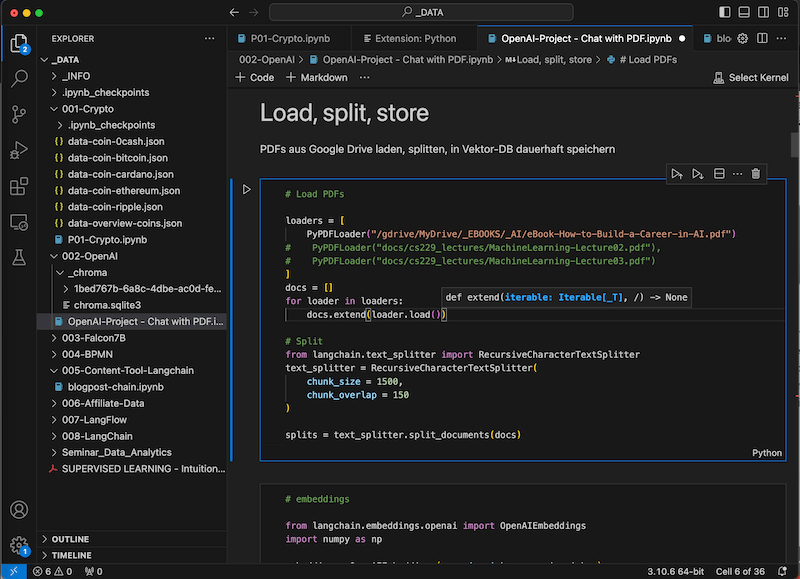Open the Manage gear settings menu

tap(19, 544)
